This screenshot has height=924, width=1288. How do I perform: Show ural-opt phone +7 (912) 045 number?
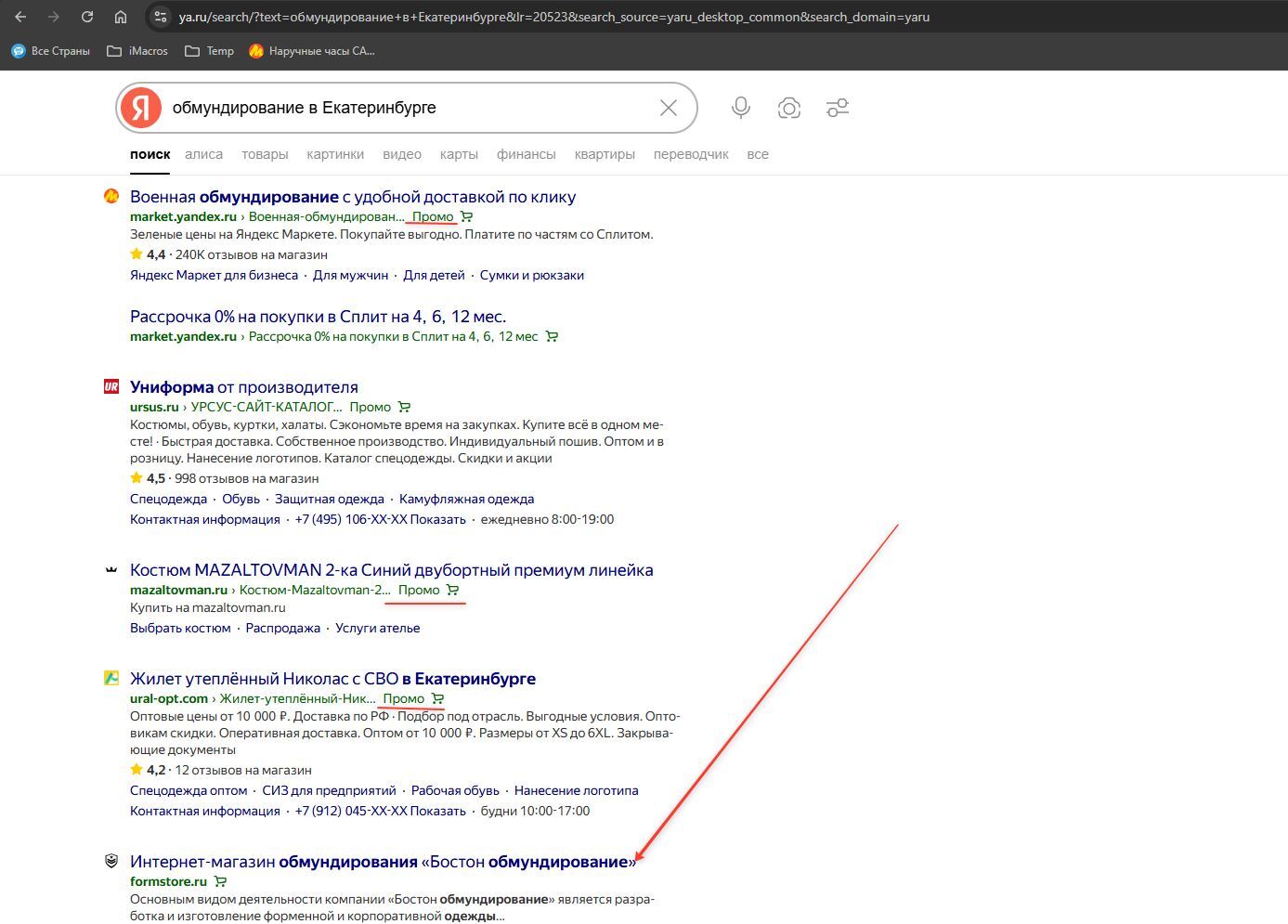pyautogui.click(x=380, y=811)
